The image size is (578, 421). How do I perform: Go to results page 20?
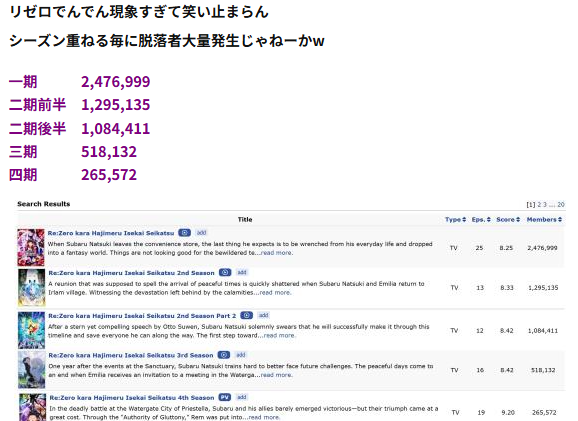pyautogui.click(x=561, y=204)
